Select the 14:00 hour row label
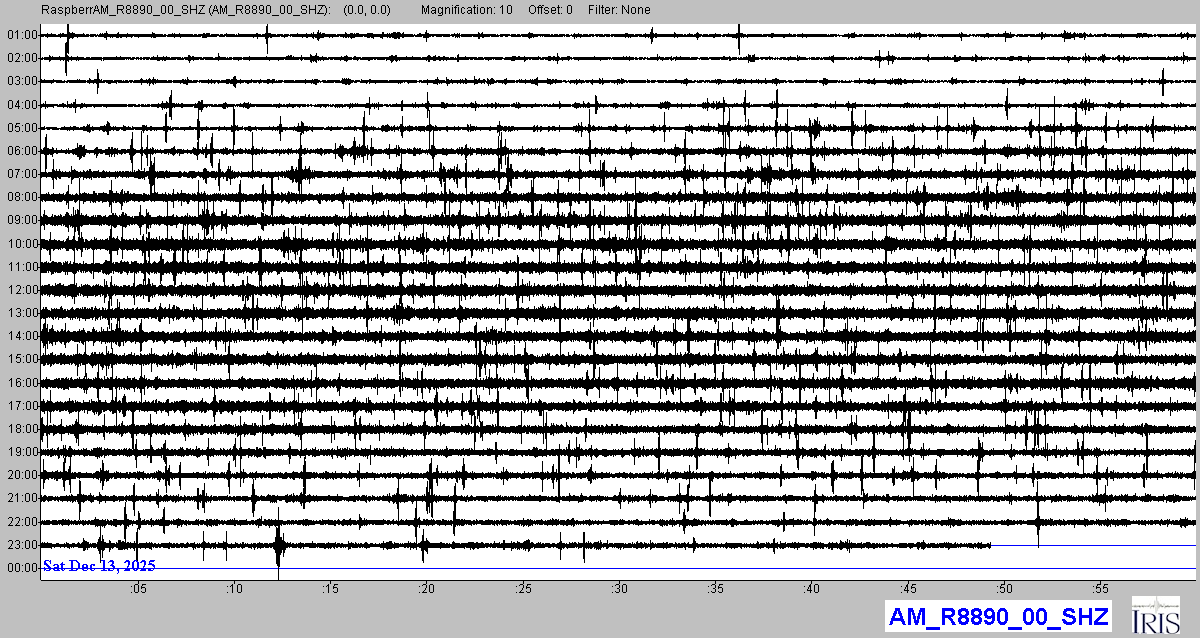This screenshot has width=1200, height=638. [x=21, y=336]
